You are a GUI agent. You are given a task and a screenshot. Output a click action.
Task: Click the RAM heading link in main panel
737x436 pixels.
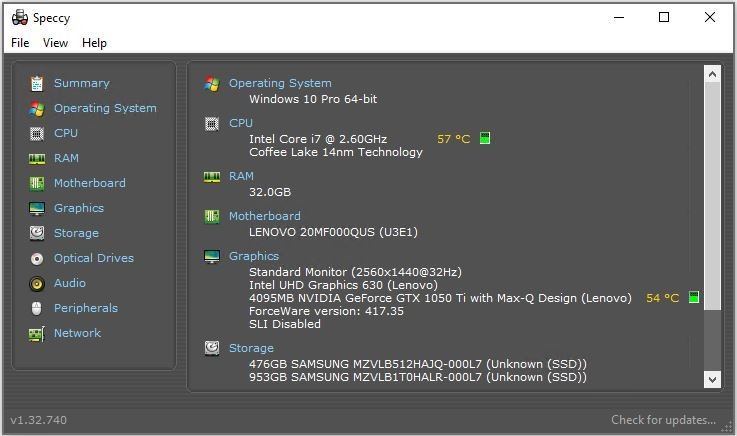(241, 176)
